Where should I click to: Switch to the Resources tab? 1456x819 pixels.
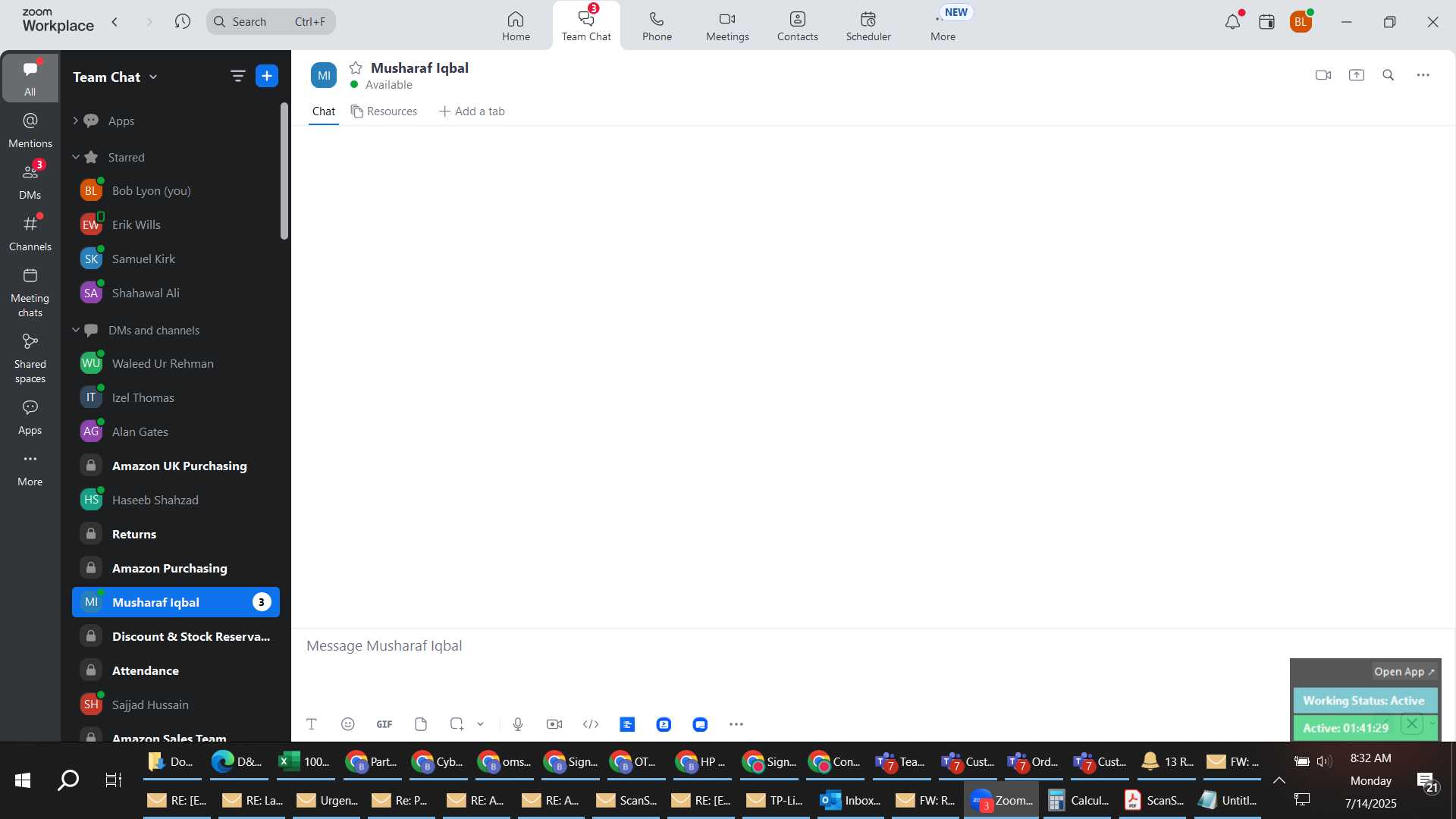(384, 111)
